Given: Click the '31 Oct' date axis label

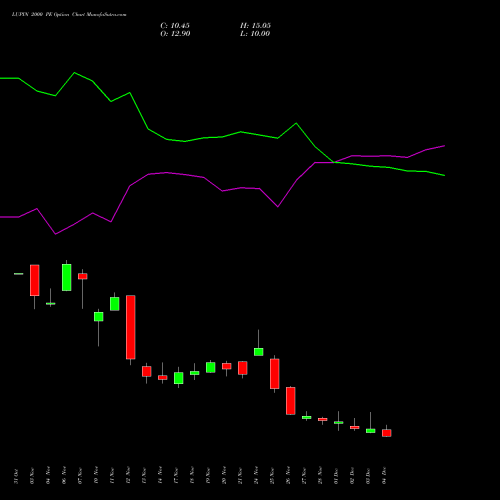Looking at the screenshot, I should [x=16, y=476].
